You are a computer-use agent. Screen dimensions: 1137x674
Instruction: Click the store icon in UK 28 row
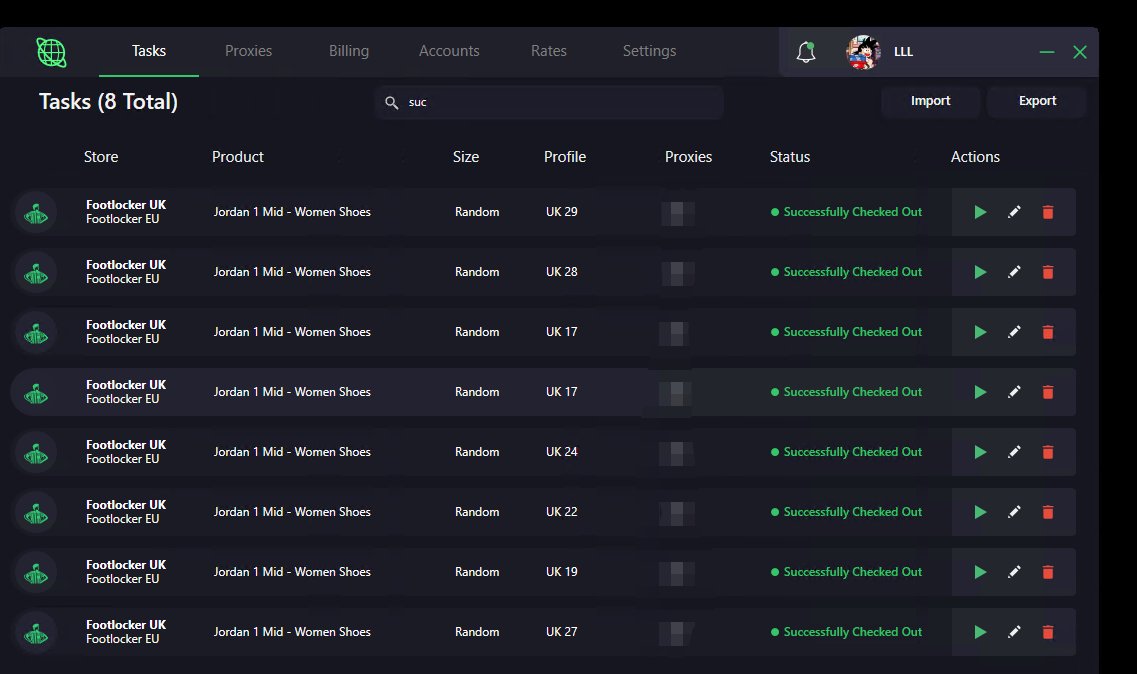[36, 273]
